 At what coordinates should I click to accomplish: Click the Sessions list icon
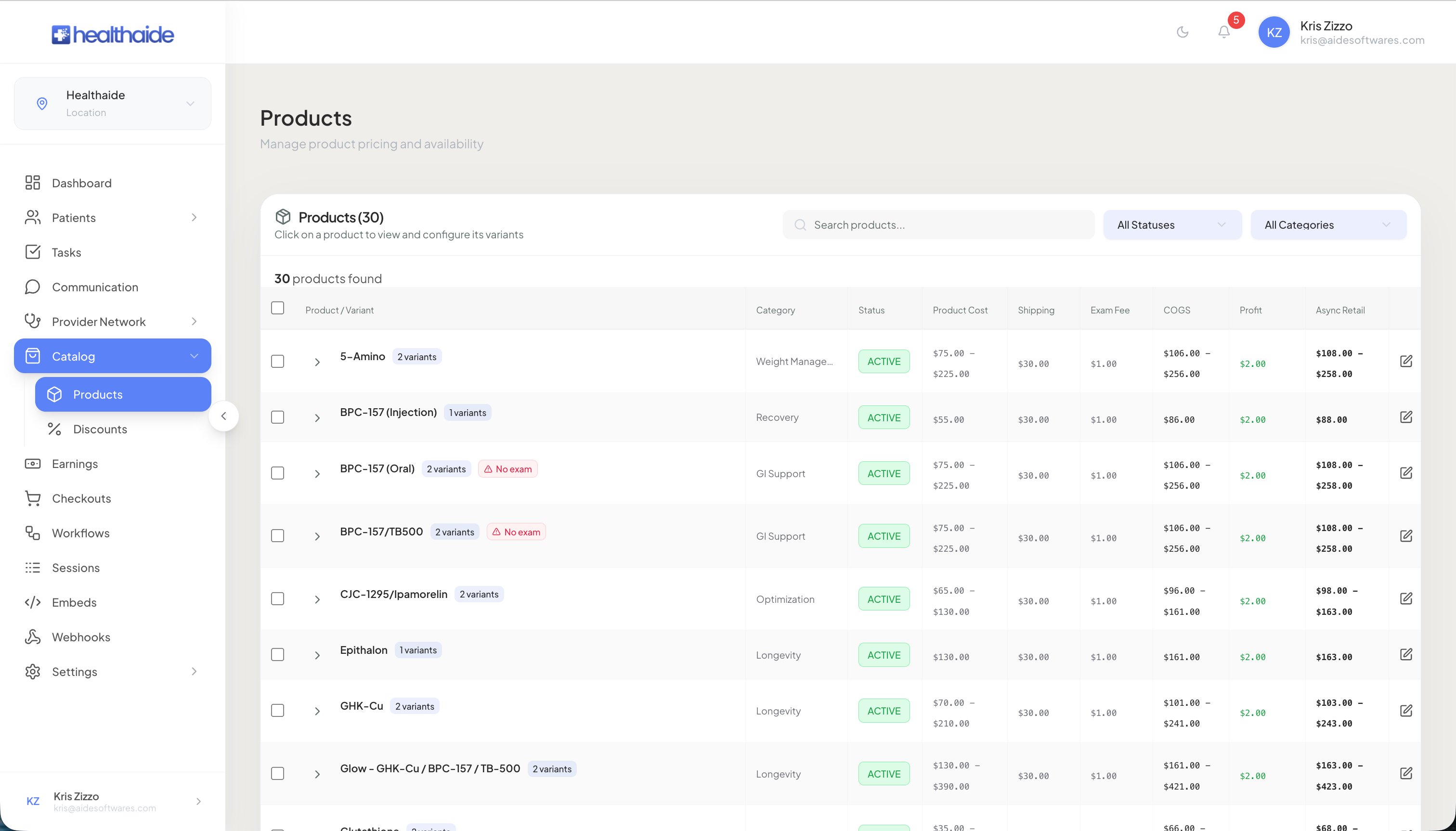point(33,567)
